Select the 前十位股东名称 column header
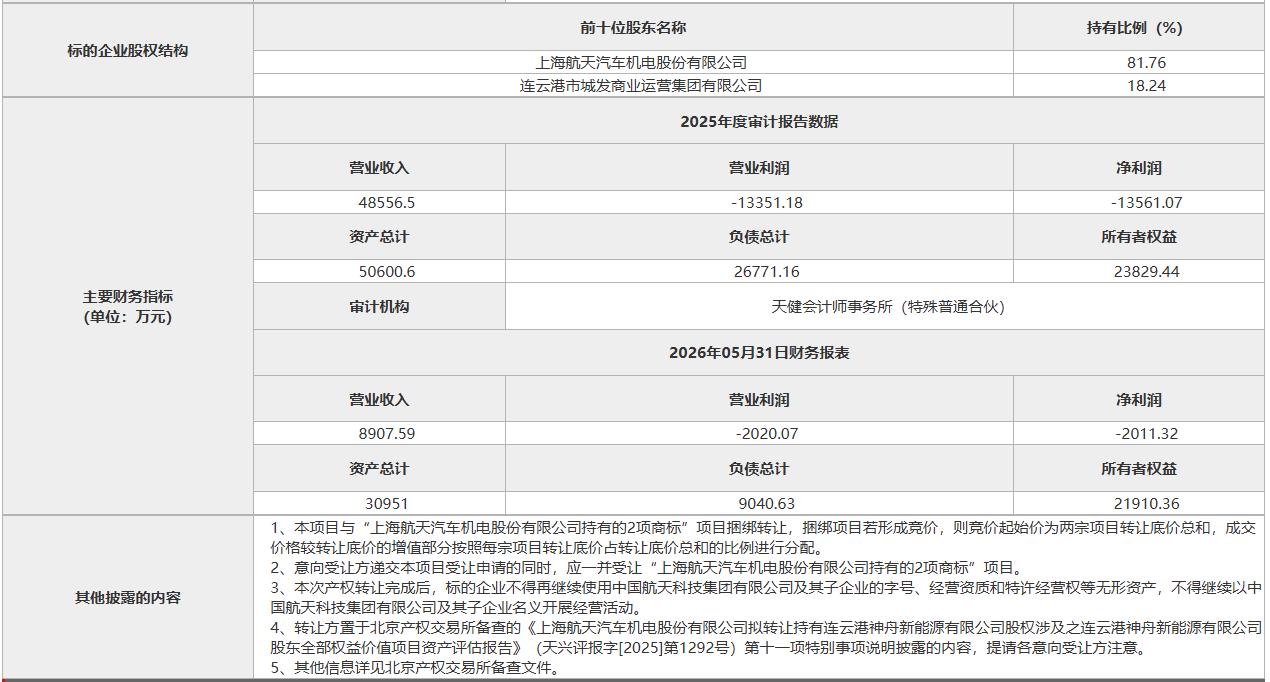This screenshot has width=1270, height=682. pos(633,28)
